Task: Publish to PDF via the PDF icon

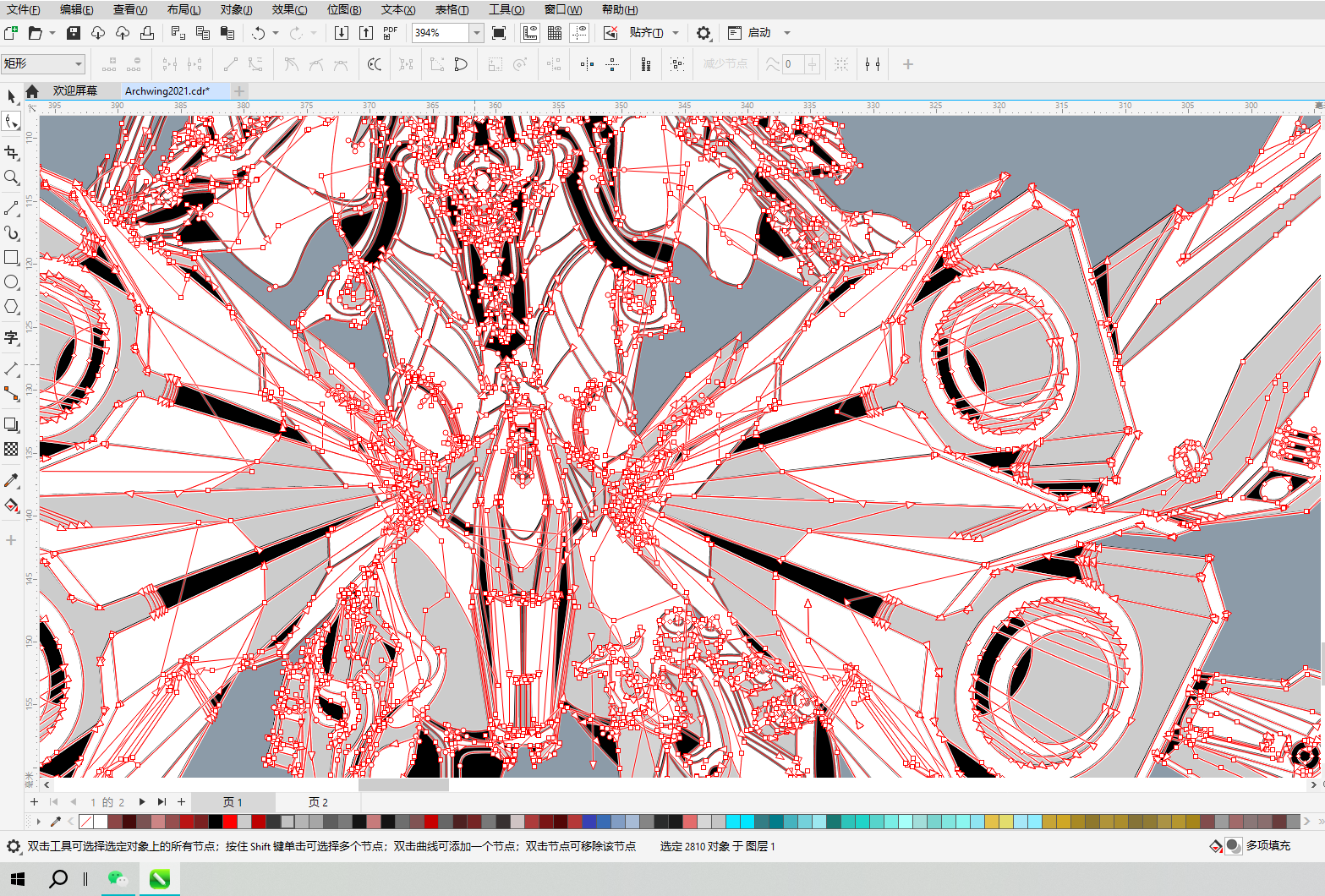Action: click(x=390, y=33)
